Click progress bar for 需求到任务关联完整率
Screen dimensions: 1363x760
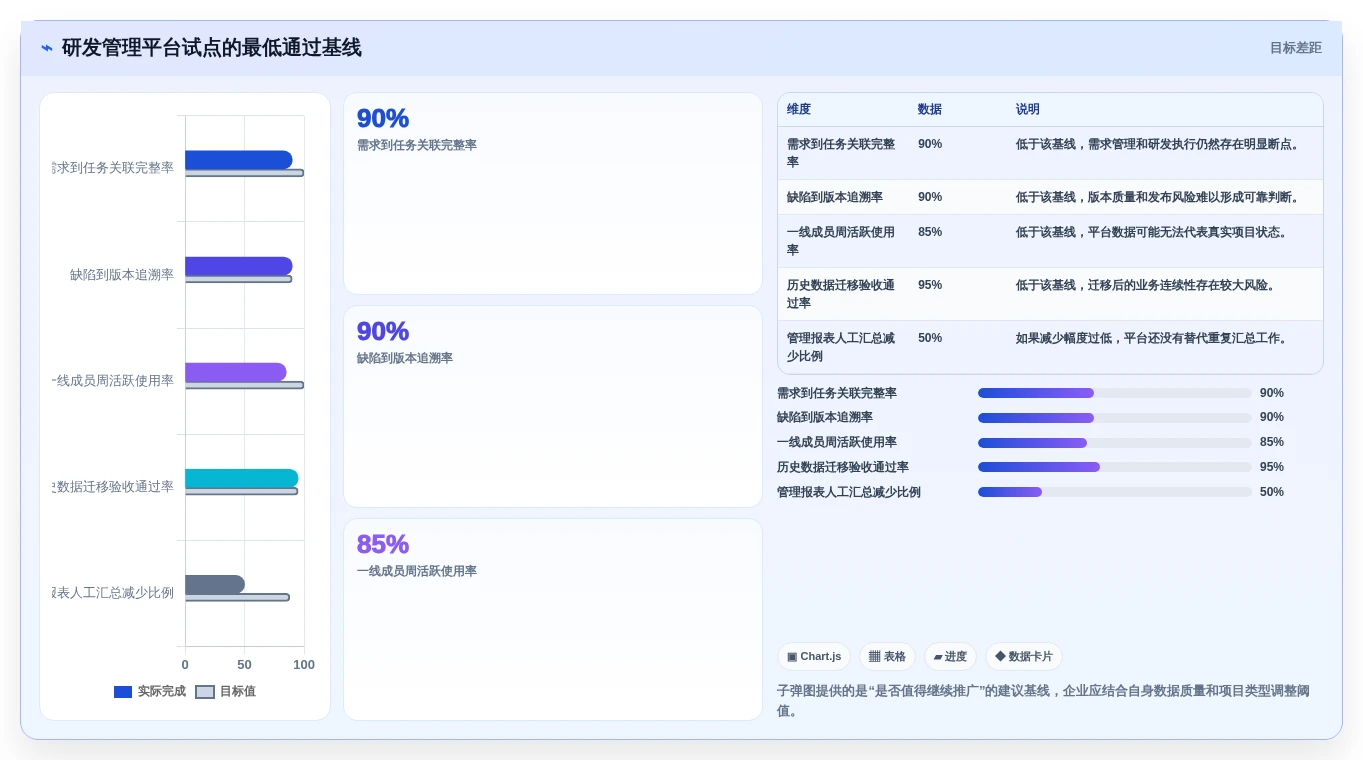(x=1115, y=393)
